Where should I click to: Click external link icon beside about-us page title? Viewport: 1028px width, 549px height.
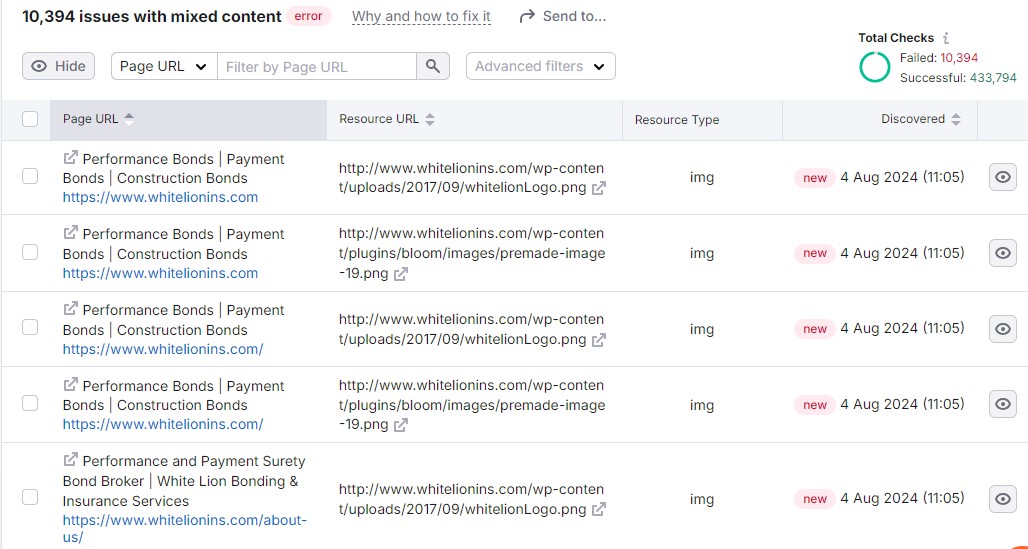(x=70, y=460)
